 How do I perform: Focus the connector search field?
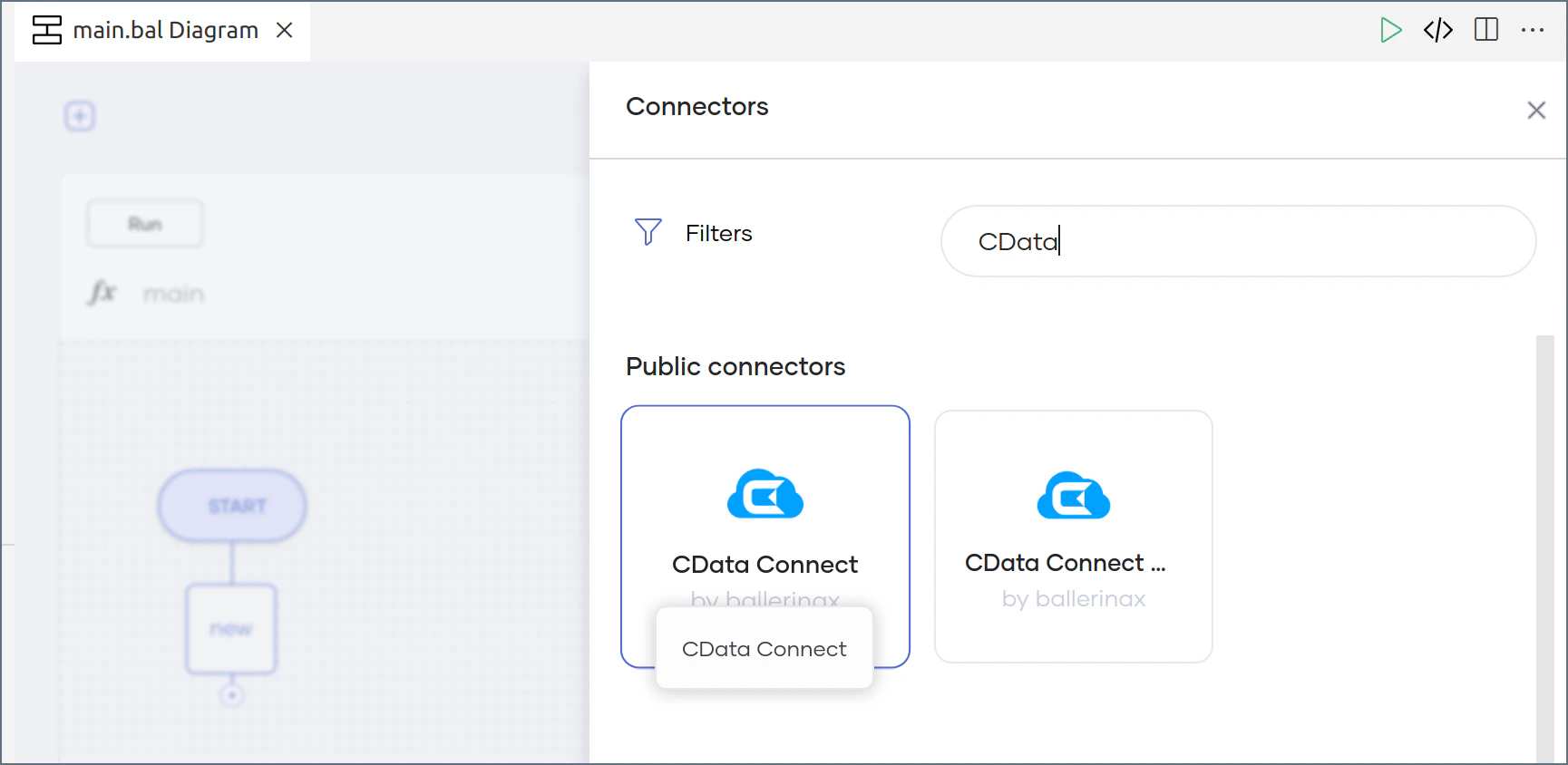pos(1239,241)
